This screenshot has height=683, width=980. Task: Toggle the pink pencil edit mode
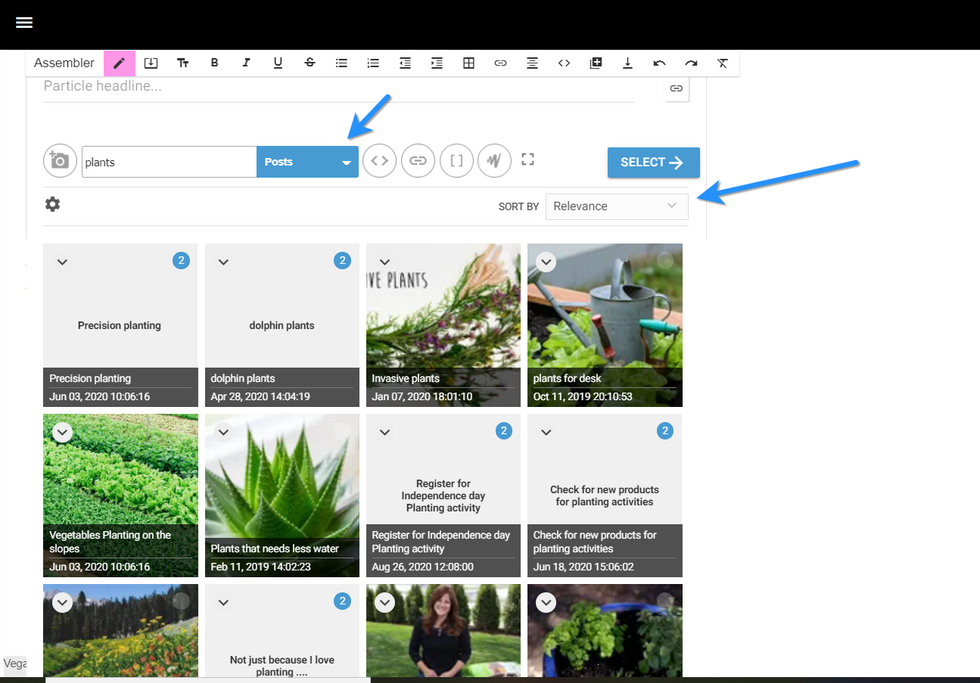(x=119, y=63)
